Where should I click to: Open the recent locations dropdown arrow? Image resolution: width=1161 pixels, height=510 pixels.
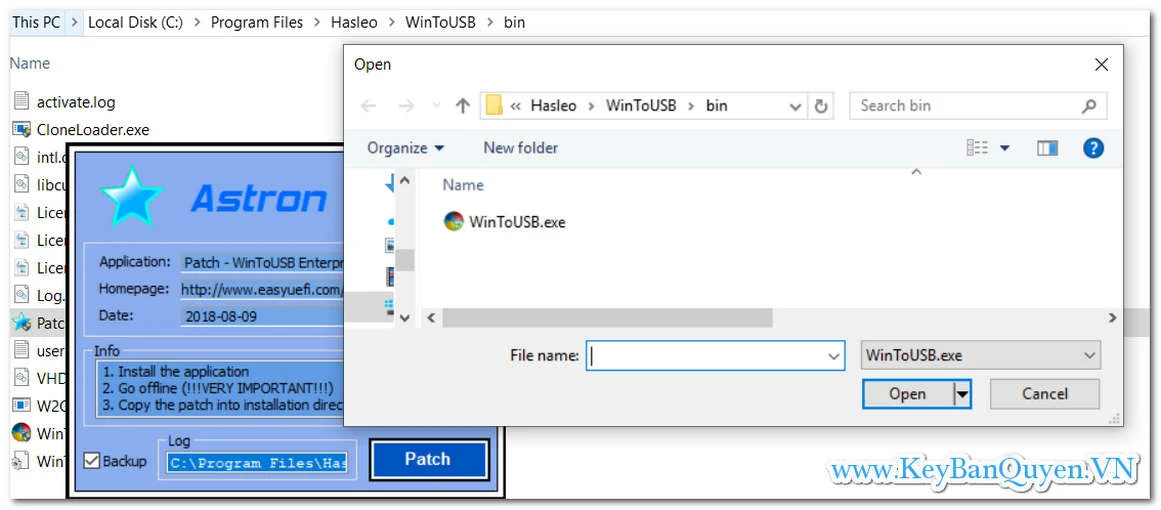[436, 106]
